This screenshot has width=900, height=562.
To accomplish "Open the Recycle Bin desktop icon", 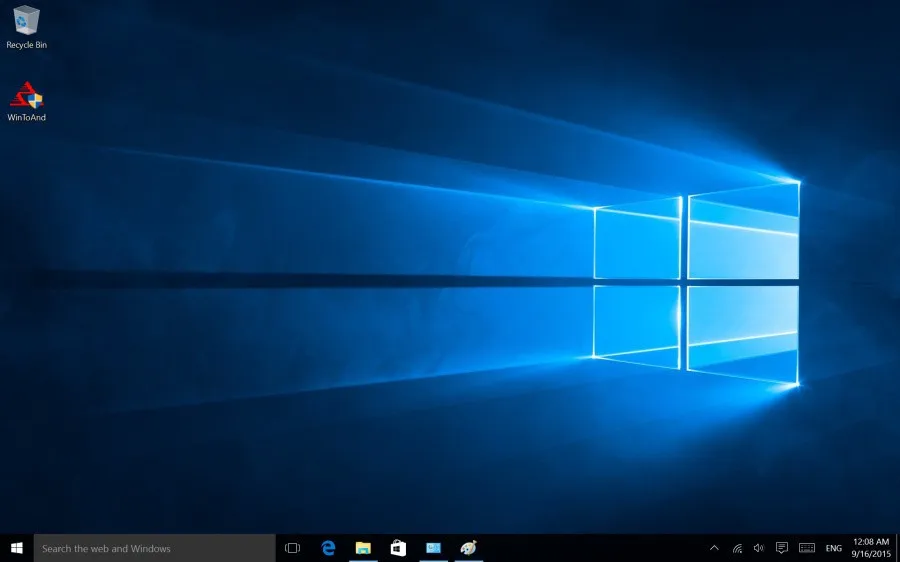I will click(26, 27).
